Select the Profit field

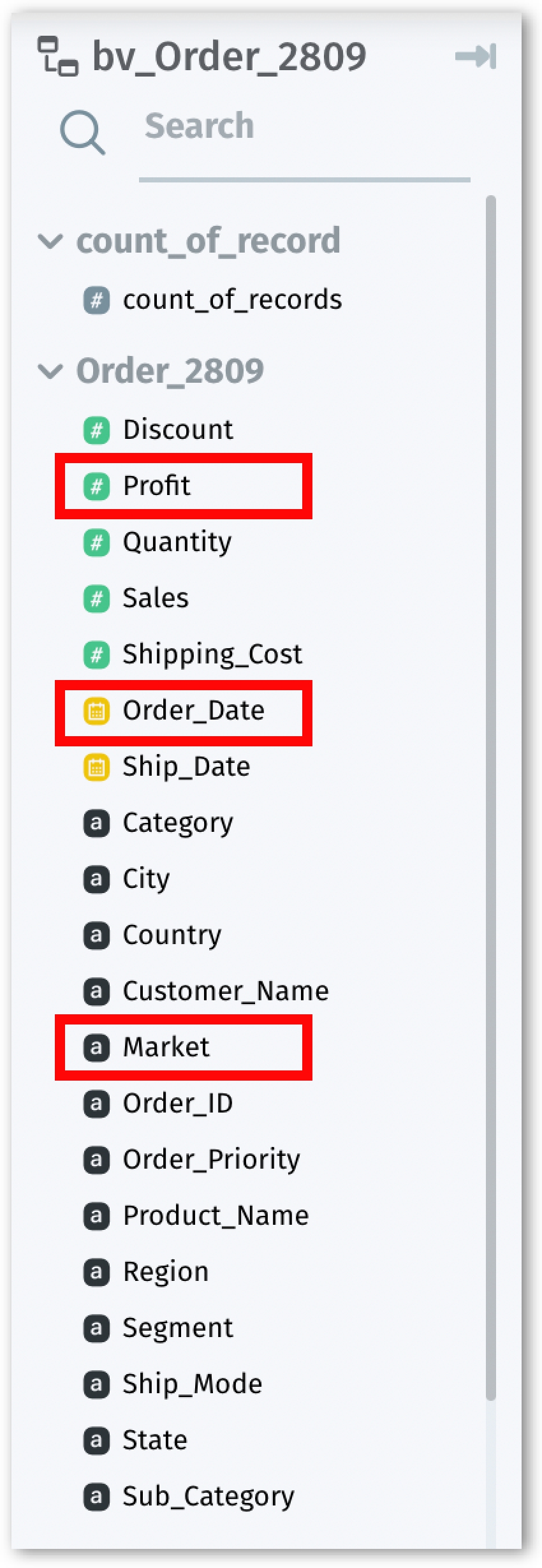(x=157, y=486)
